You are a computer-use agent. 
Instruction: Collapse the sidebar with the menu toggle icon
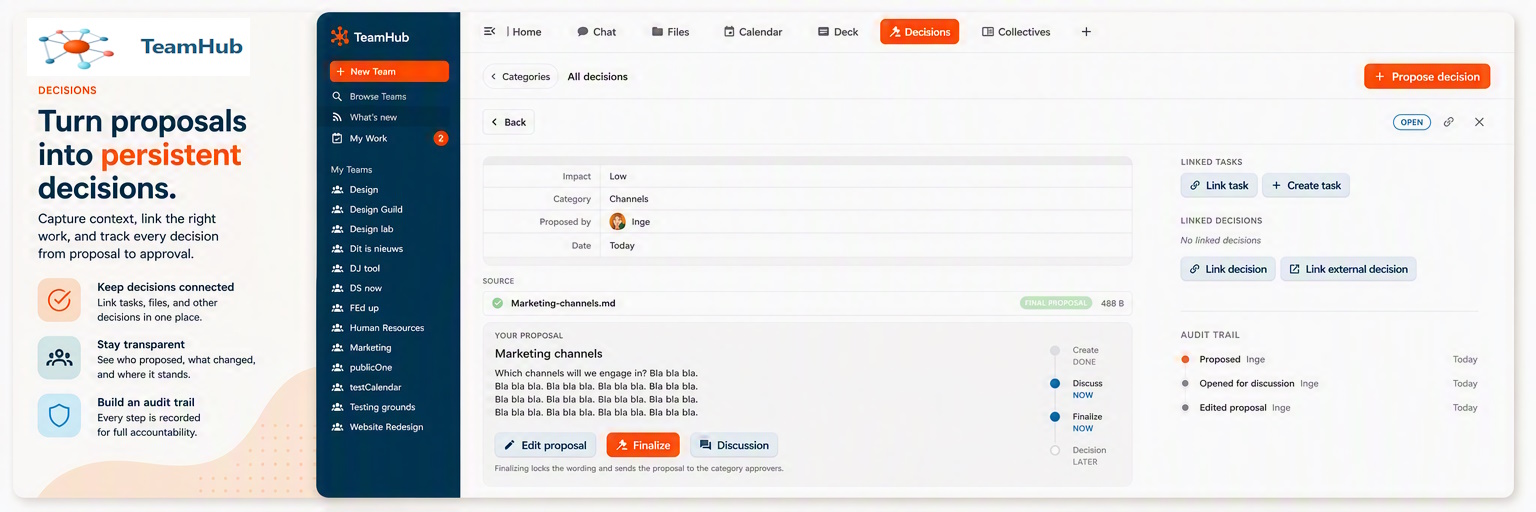489,32
